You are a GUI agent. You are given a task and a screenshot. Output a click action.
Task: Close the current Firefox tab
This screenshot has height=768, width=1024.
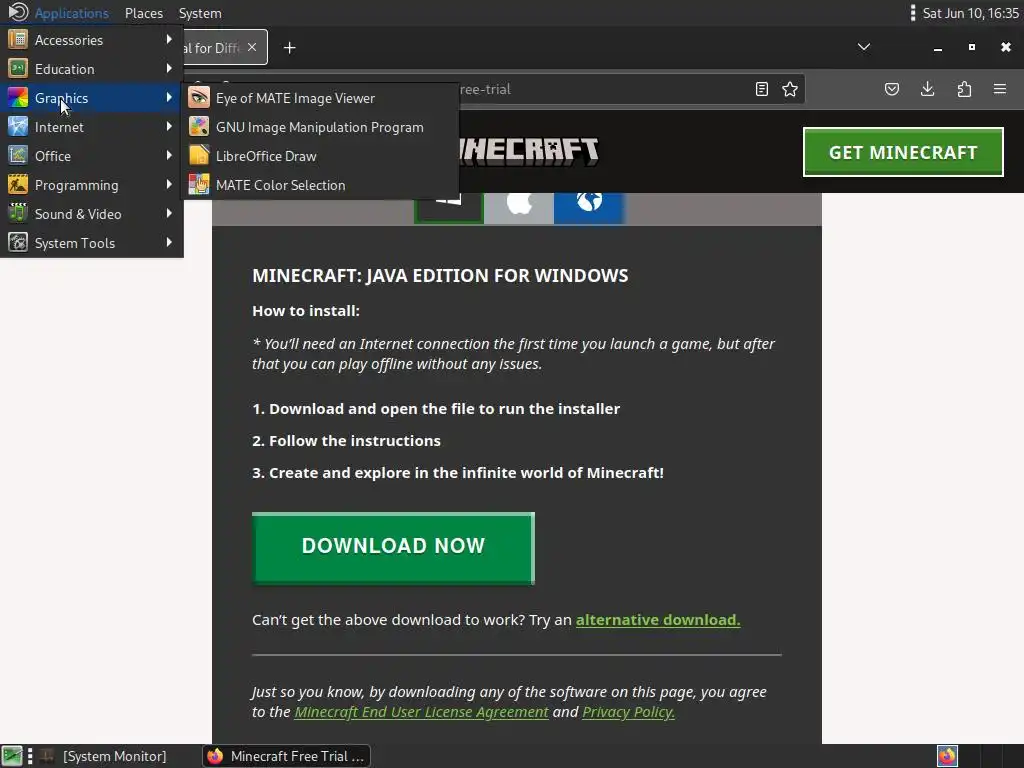pos(252,47)
